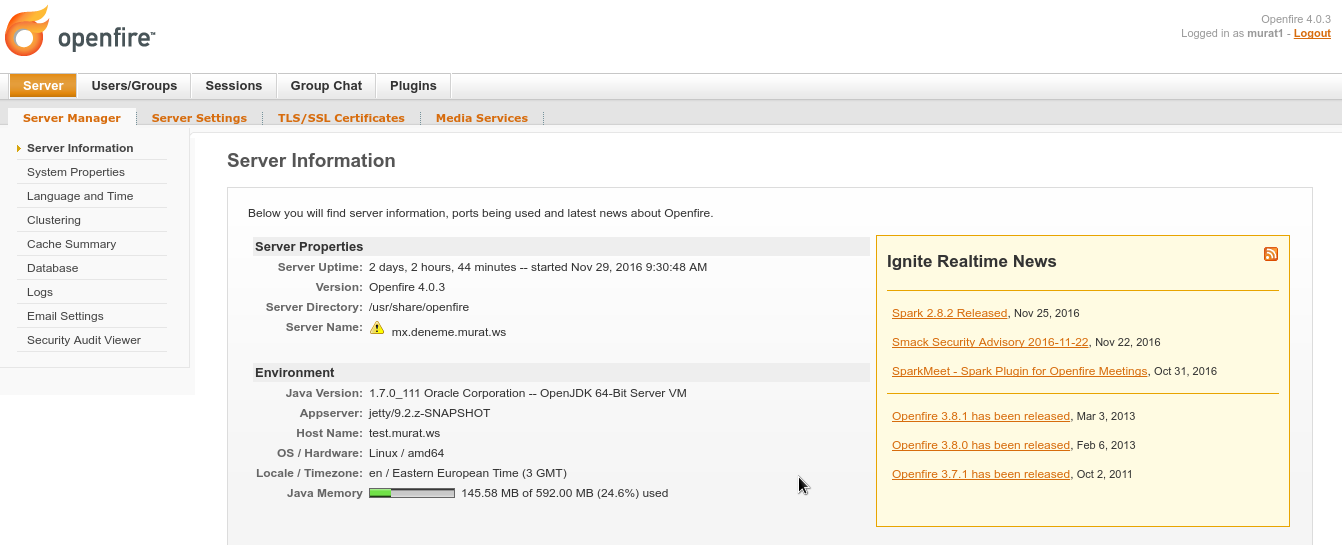Click the warning icon beside Server Name
Viewport: 1342px width, 545px height.
pos(377,328)
